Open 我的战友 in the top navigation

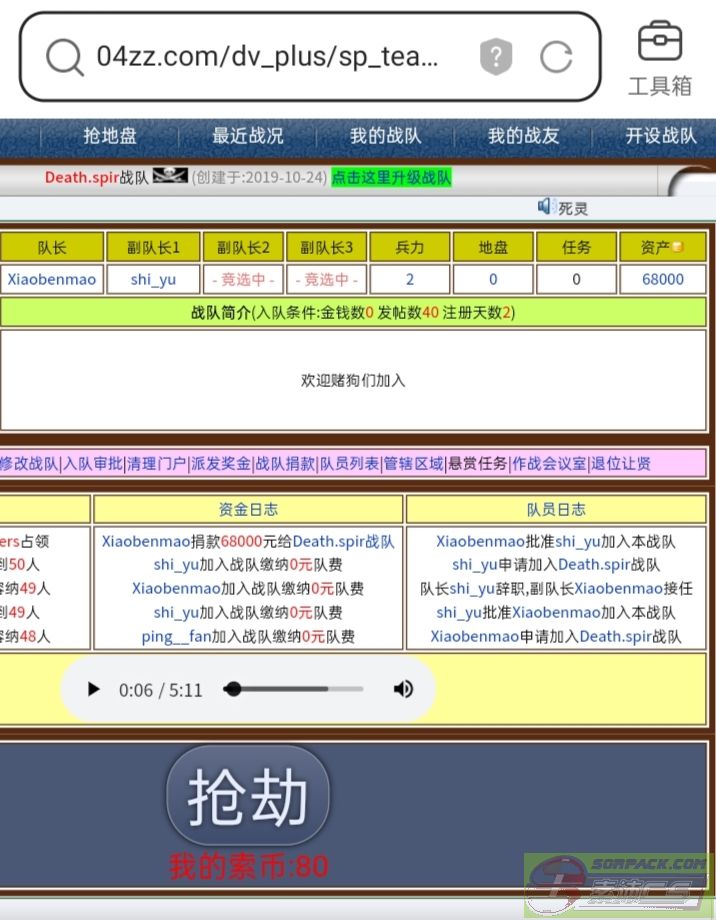coord(523,136)
